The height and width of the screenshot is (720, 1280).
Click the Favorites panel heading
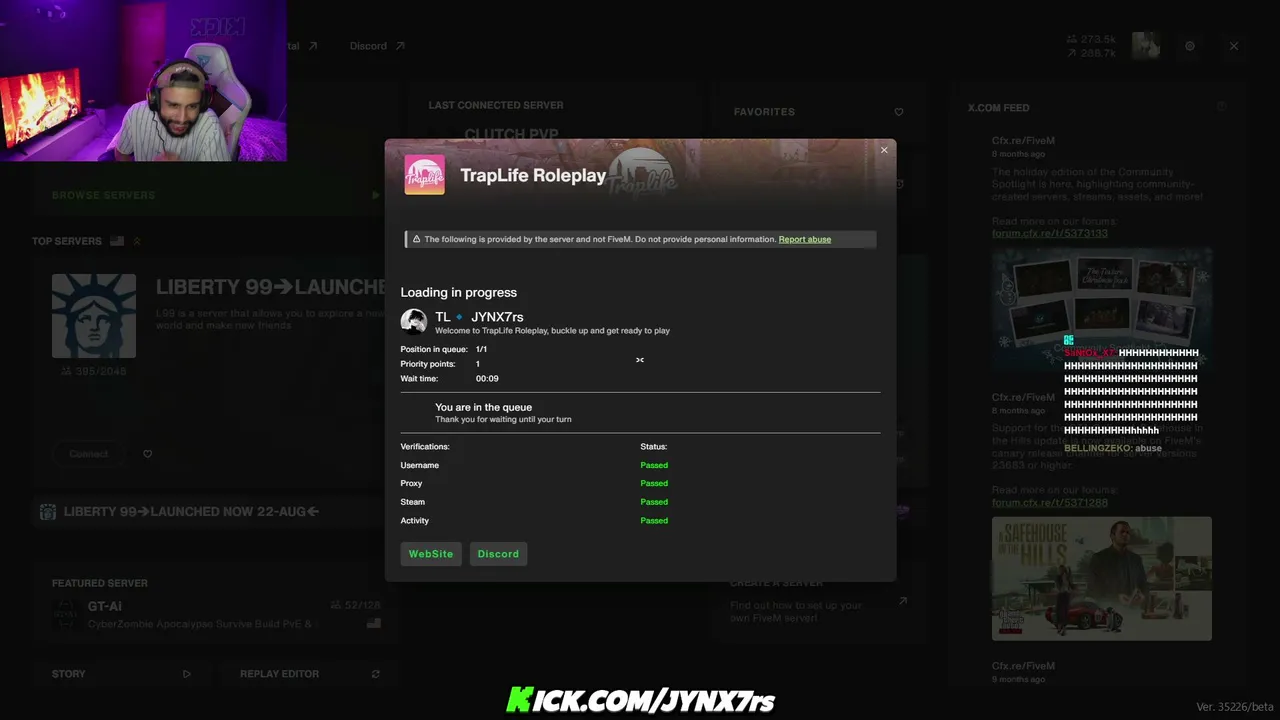click(764, 112)
